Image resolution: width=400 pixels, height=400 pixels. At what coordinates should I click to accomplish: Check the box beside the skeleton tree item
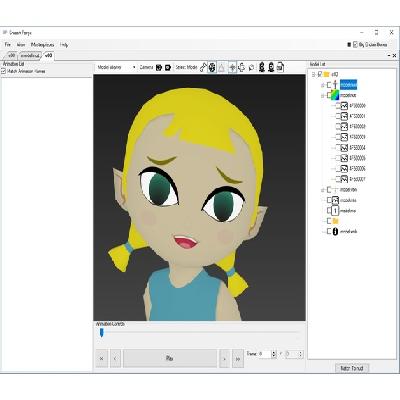pyautogui.click(x=329, y=85)
